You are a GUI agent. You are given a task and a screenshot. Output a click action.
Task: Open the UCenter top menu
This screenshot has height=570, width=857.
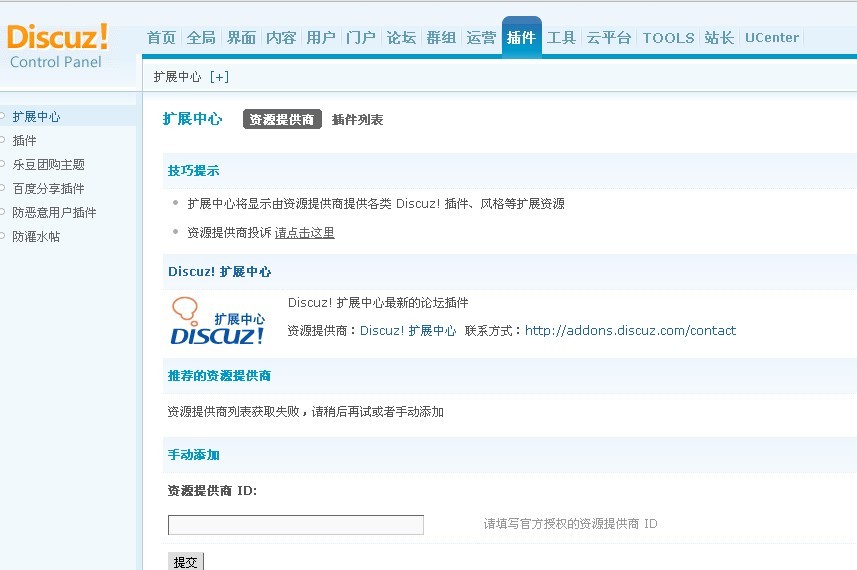772,38
